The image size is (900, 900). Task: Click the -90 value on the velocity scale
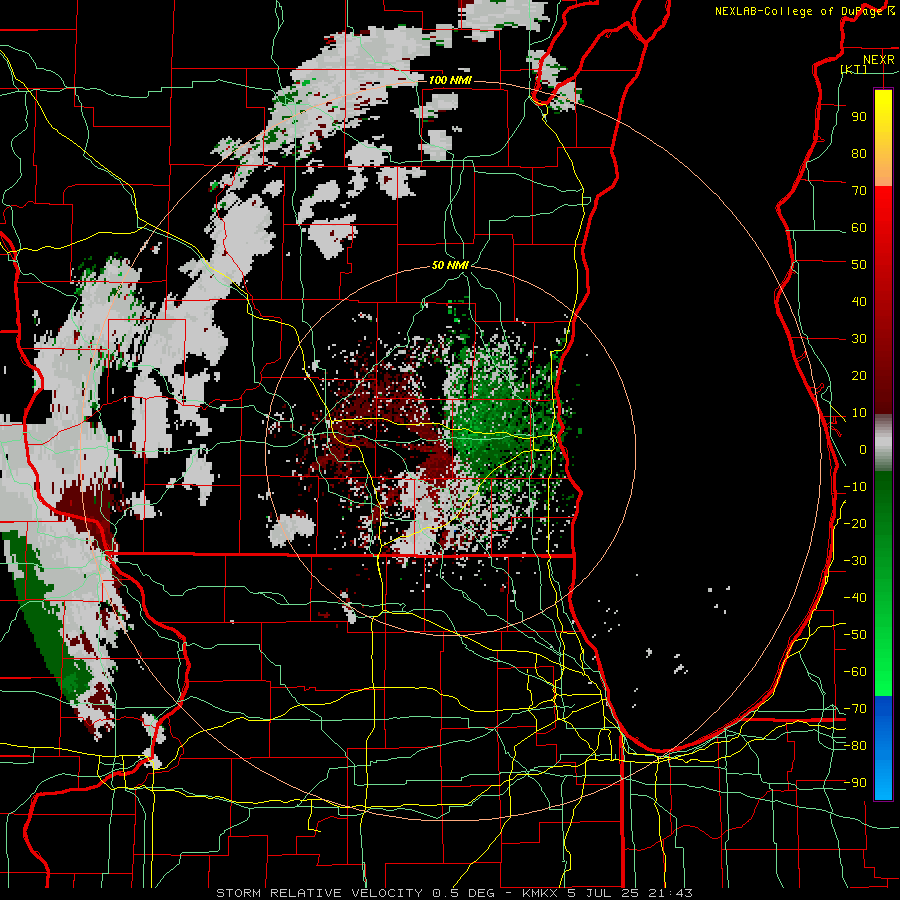pyautogui.click(x=855, y=783)
